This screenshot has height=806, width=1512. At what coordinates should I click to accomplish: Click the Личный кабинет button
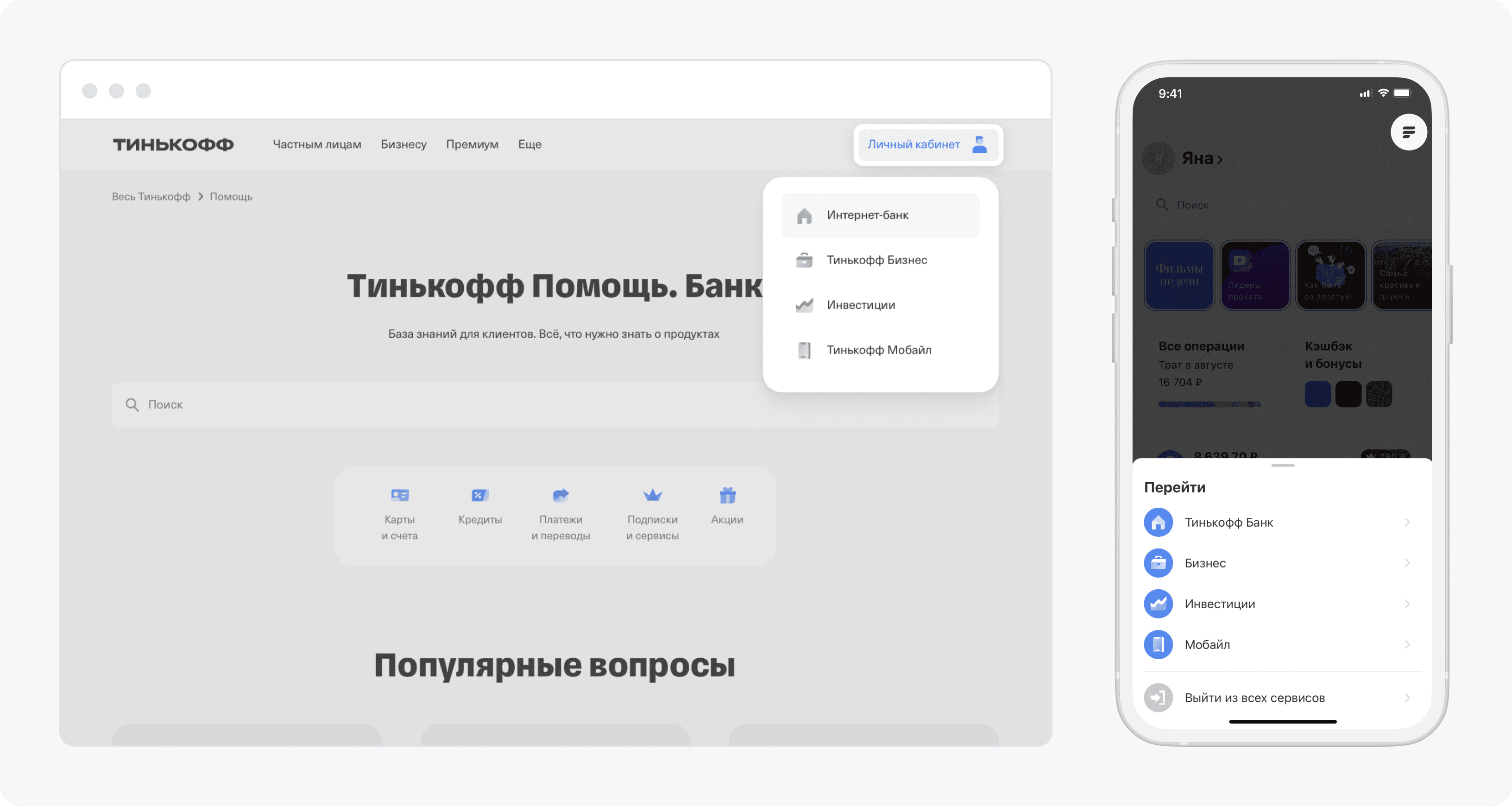[x=928, y=145]
